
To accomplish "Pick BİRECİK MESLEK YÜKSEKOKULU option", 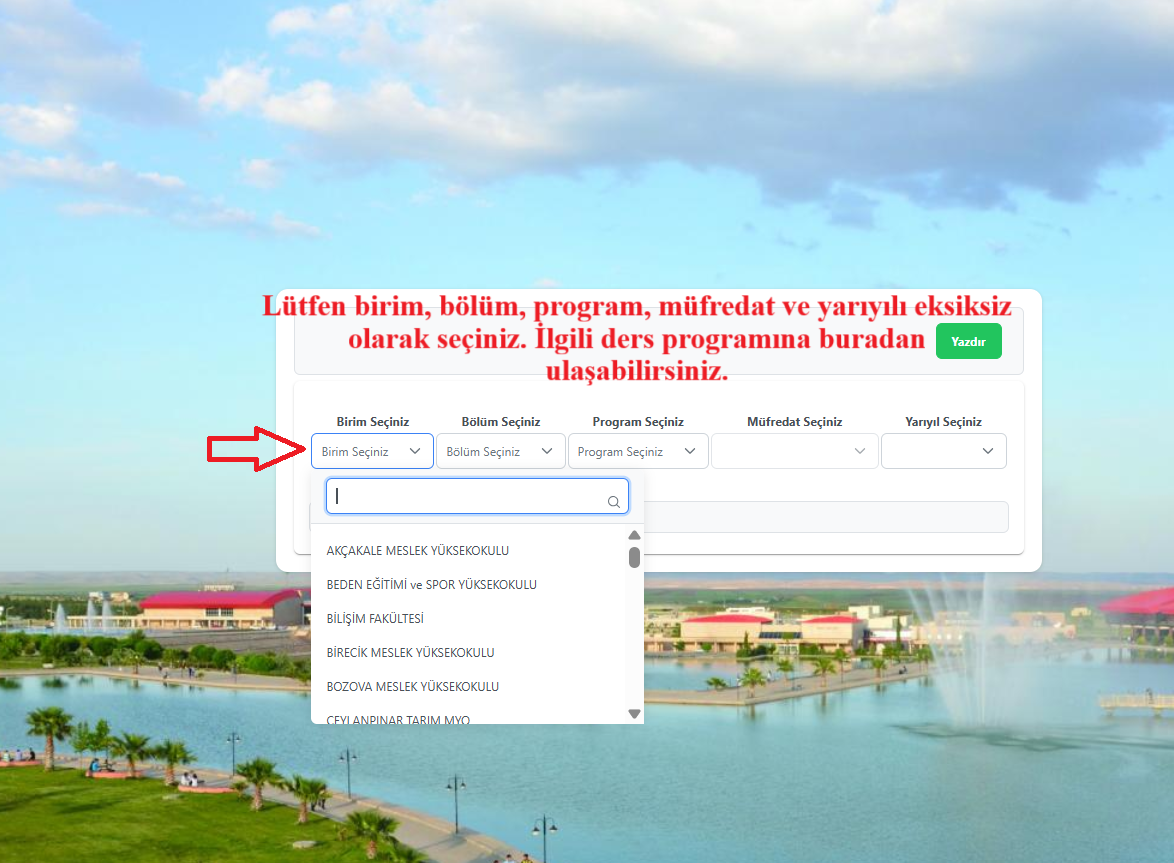I will tap(410, 652).
